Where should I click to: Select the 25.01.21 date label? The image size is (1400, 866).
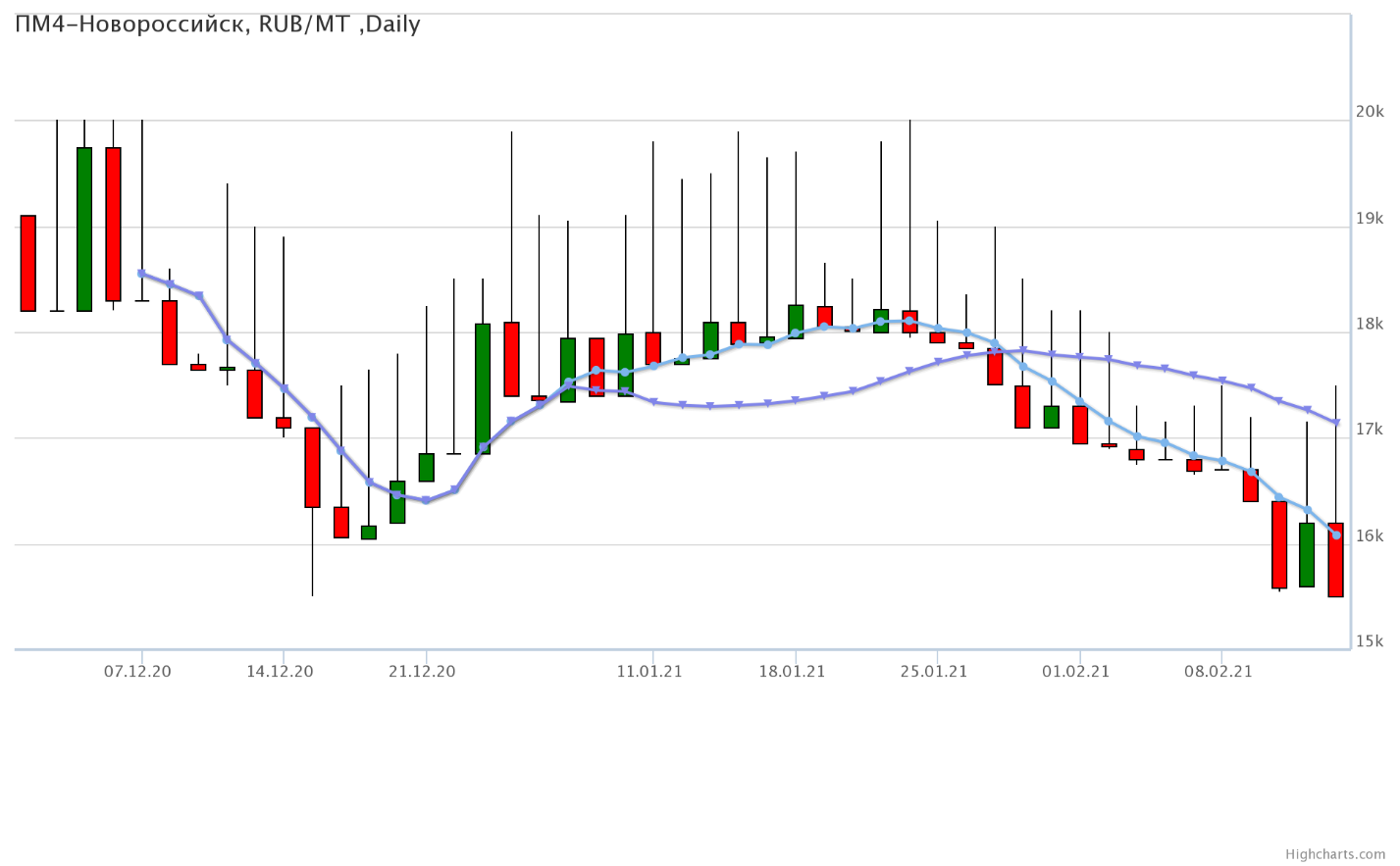[934, 672]
